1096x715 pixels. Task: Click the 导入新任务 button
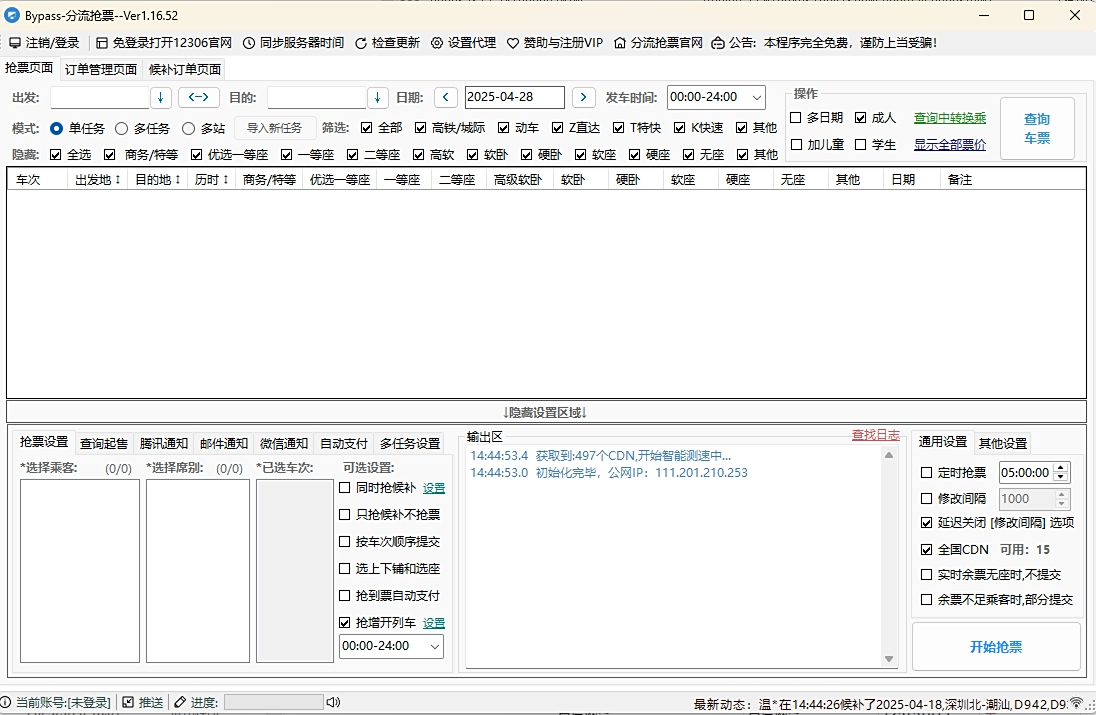click(274, 128)
